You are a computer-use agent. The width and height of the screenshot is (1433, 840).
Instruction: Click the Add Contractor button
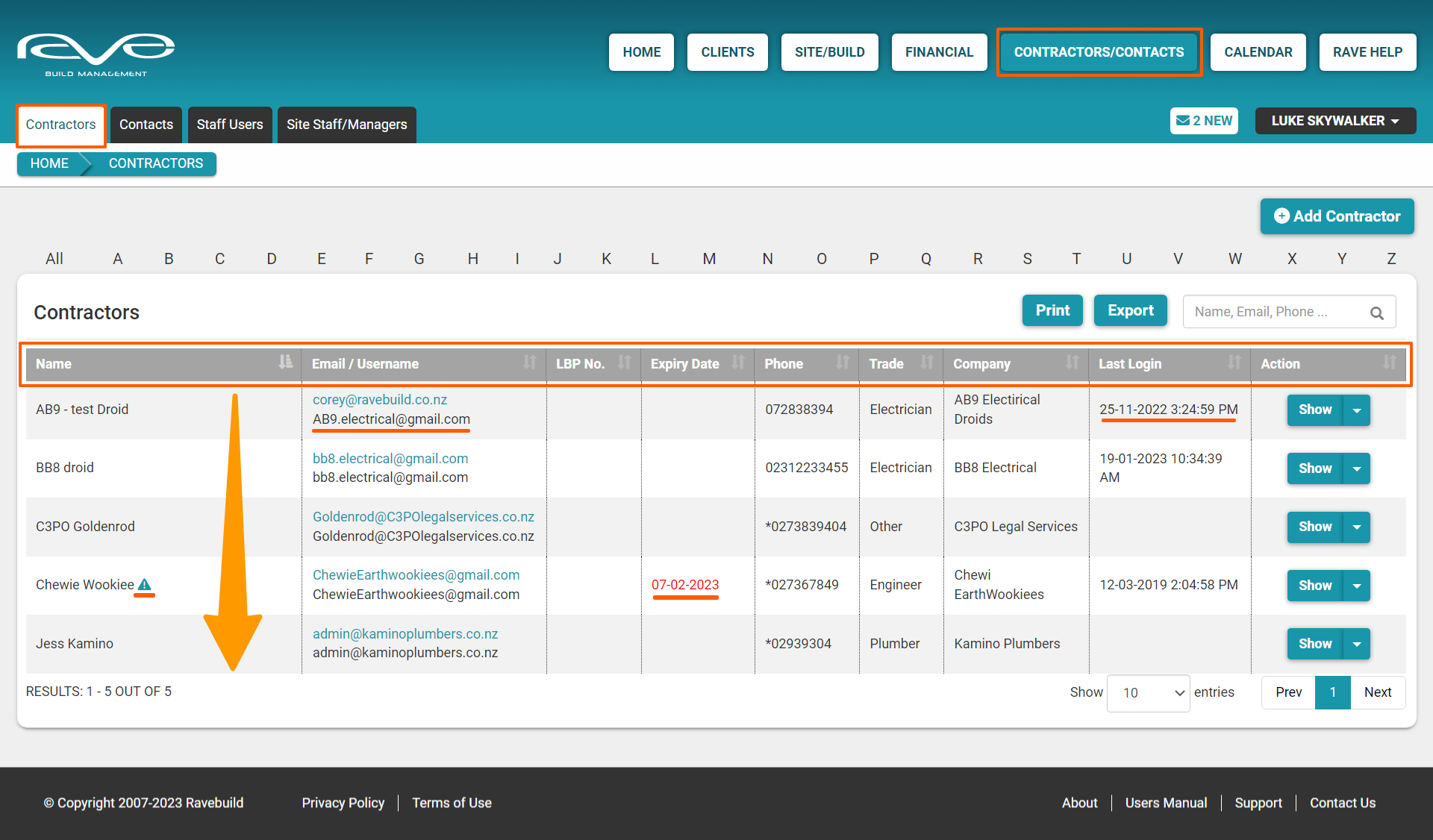pos(1337,216)
